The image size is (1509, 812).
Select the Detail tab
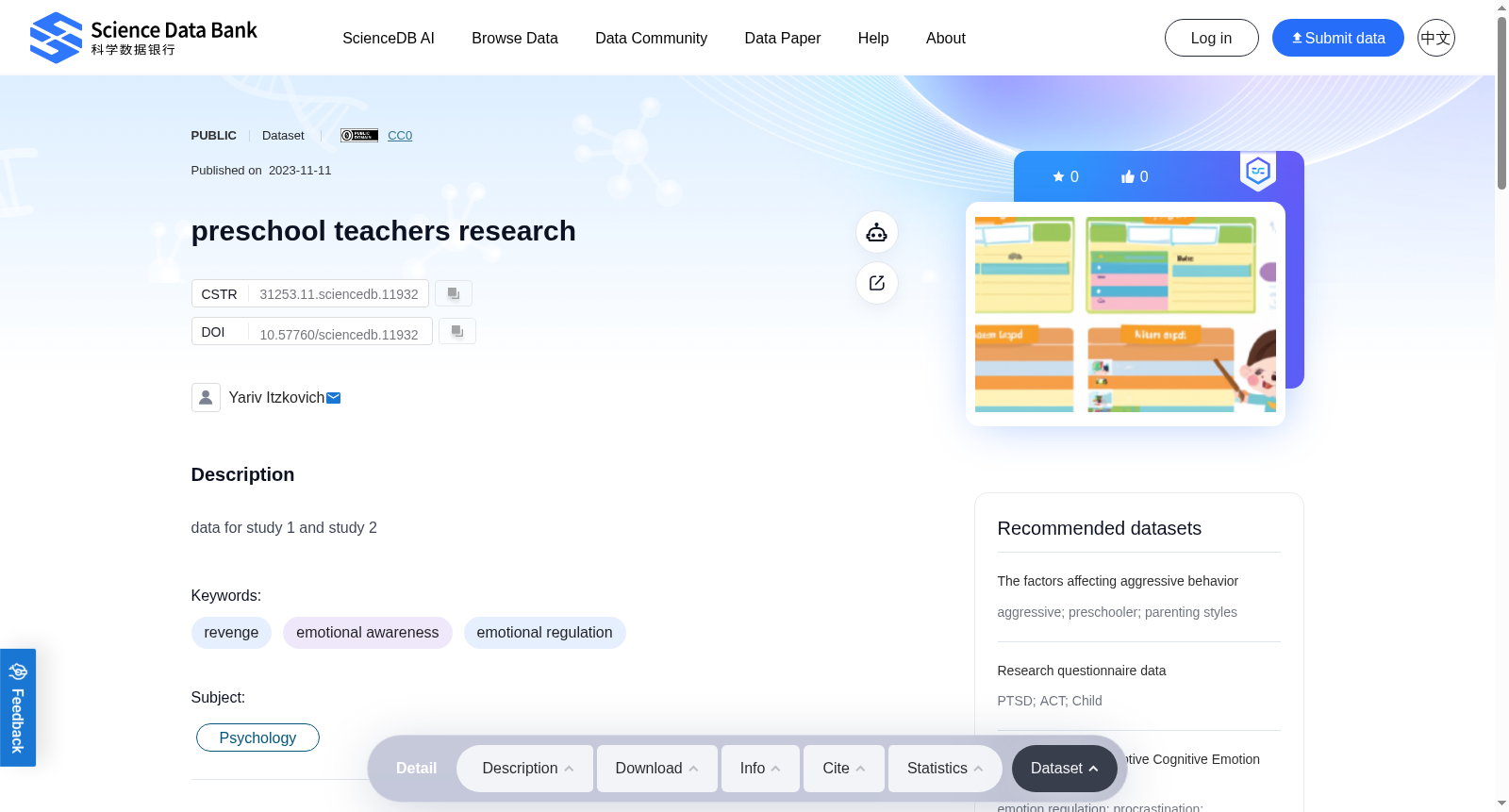click(416, 769)
